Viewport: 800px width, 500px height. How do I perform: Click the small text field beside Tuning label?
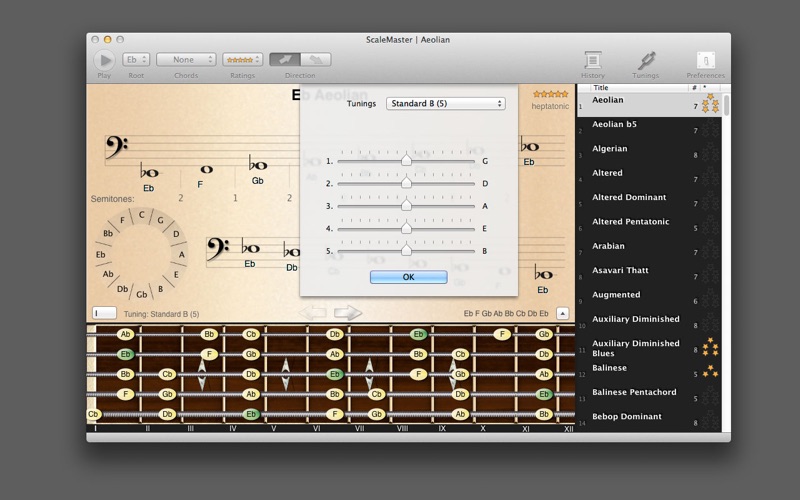pos(105,313)
